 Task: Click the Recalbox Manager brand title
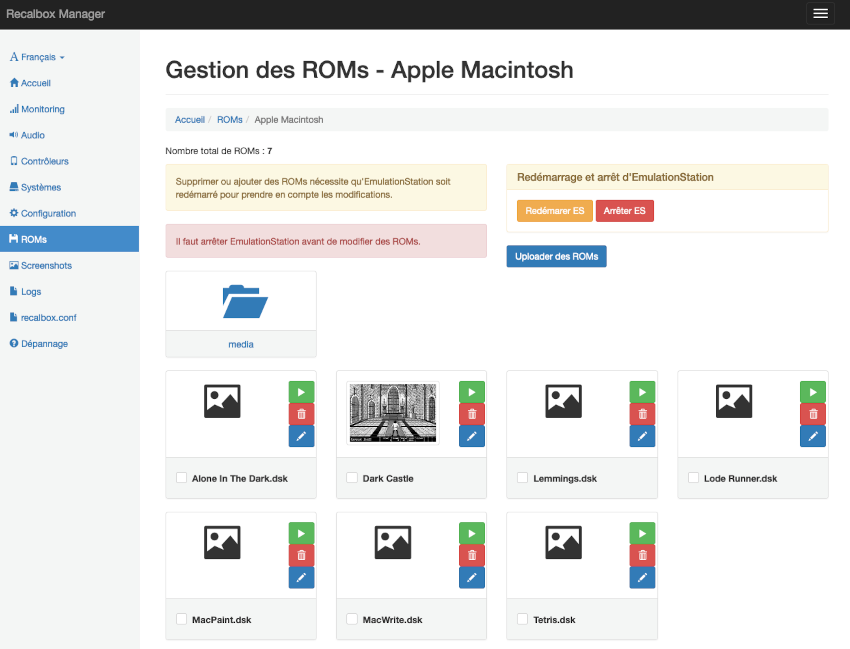(x=56, y=14)
